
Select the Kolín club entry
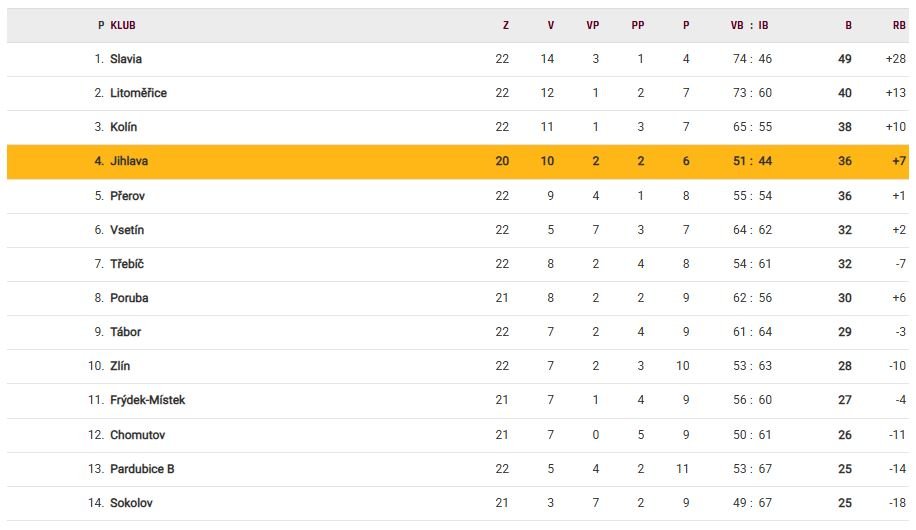124,127
